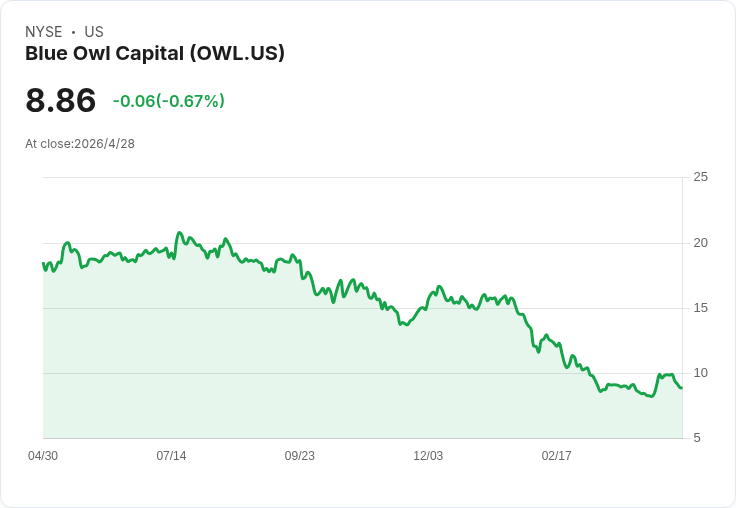Click the 07/14 date axis label
Viewport: 736px width, 508px height.
(171, 456)
